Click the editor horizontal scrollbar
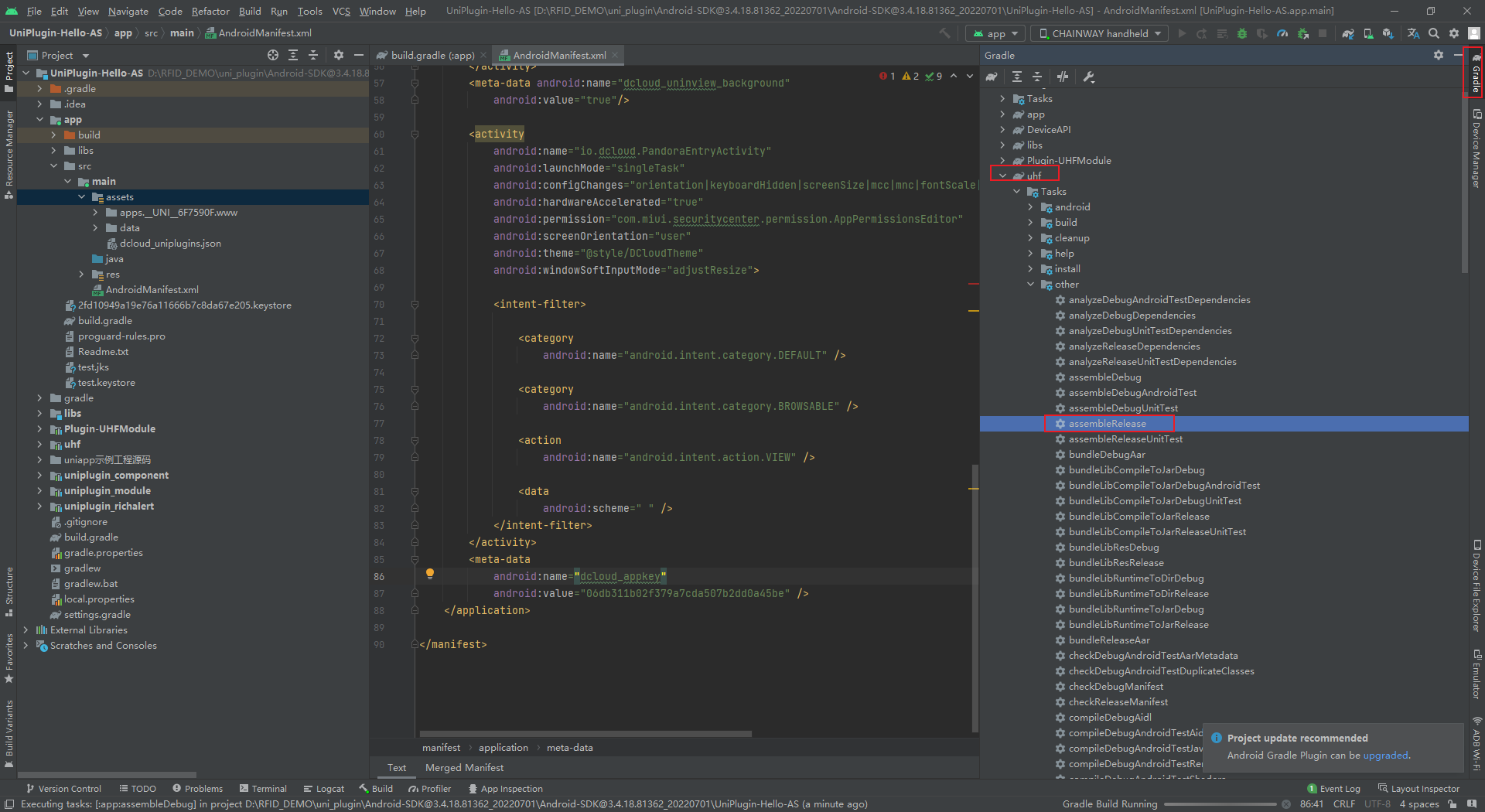 (585, 733)
